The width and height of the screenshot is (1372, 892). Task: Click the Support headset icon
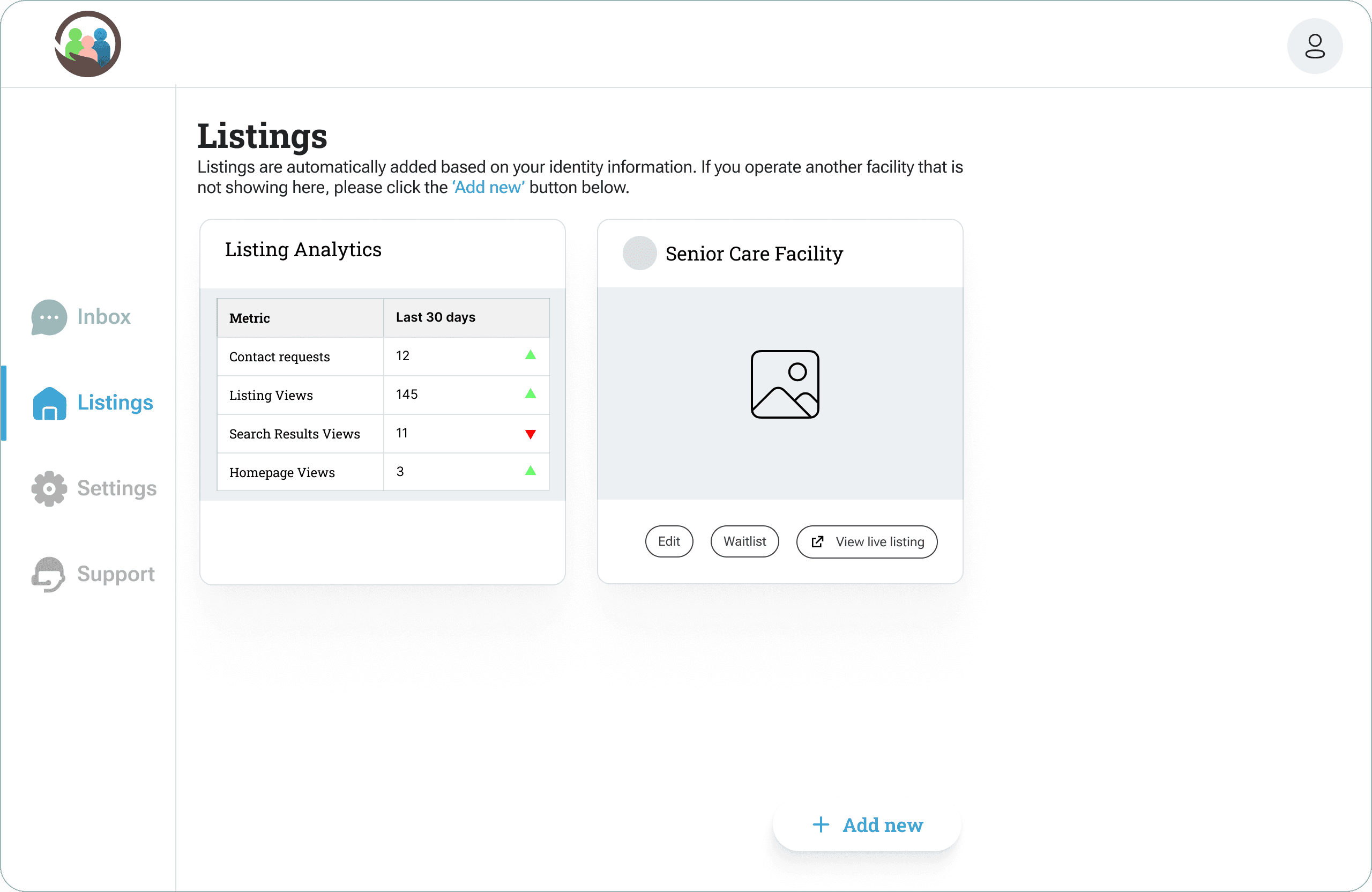tap(48, 574)
